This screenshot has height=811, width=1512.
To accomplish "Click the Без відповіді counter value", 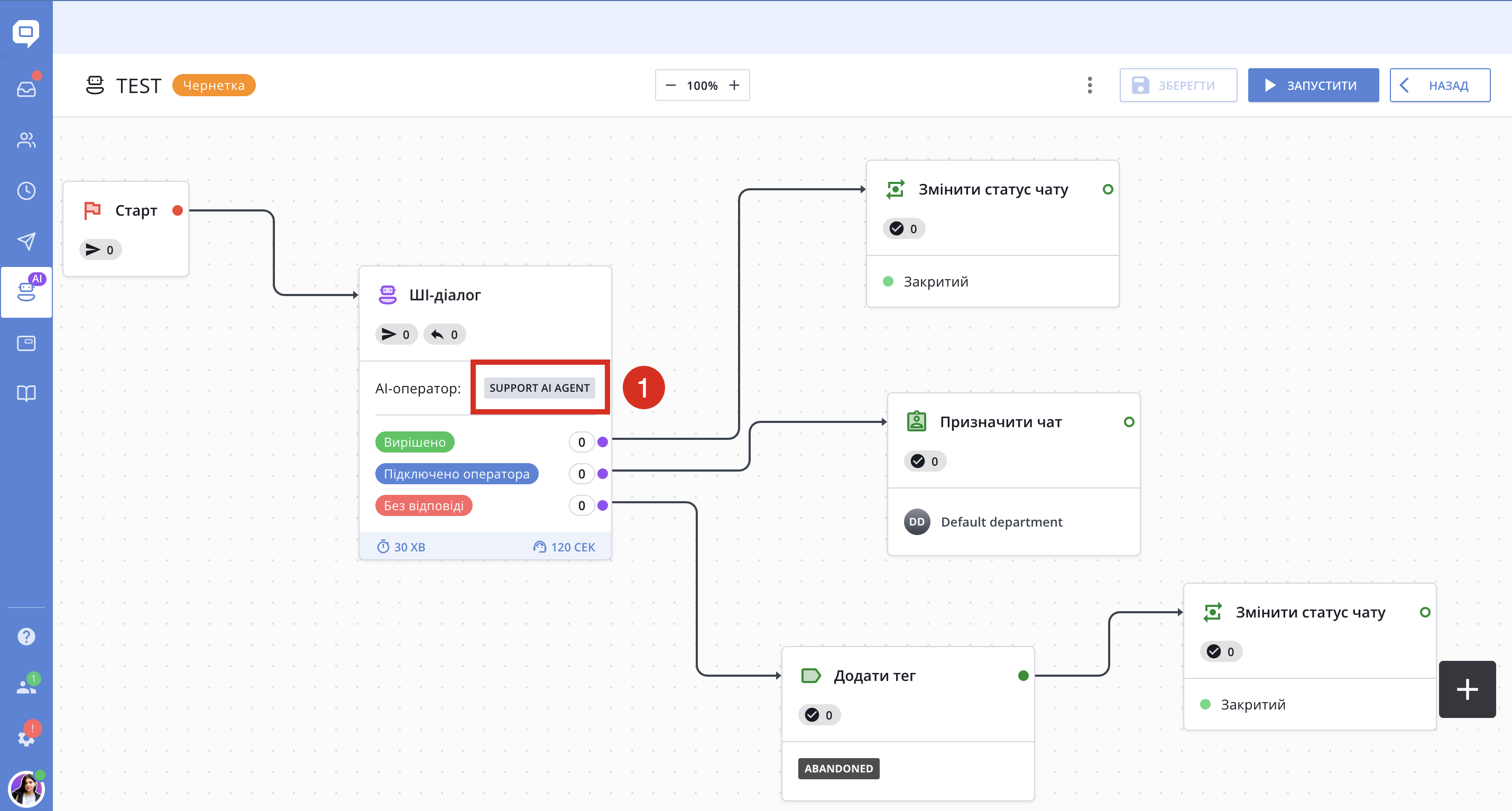I will (582, 505).
